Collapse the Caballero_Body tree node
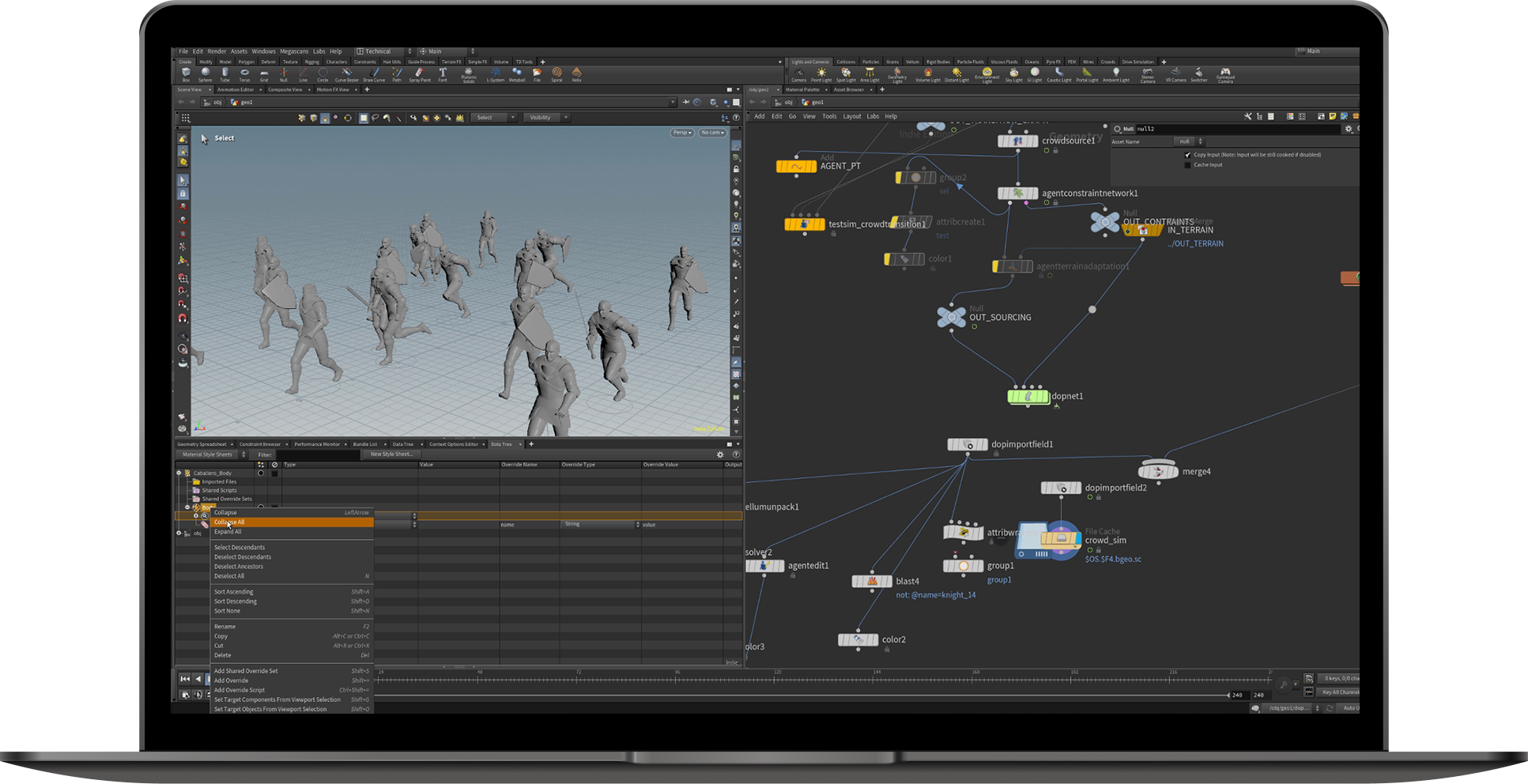This screenshot has height=784, width=1528. click(x=179, y=473)
